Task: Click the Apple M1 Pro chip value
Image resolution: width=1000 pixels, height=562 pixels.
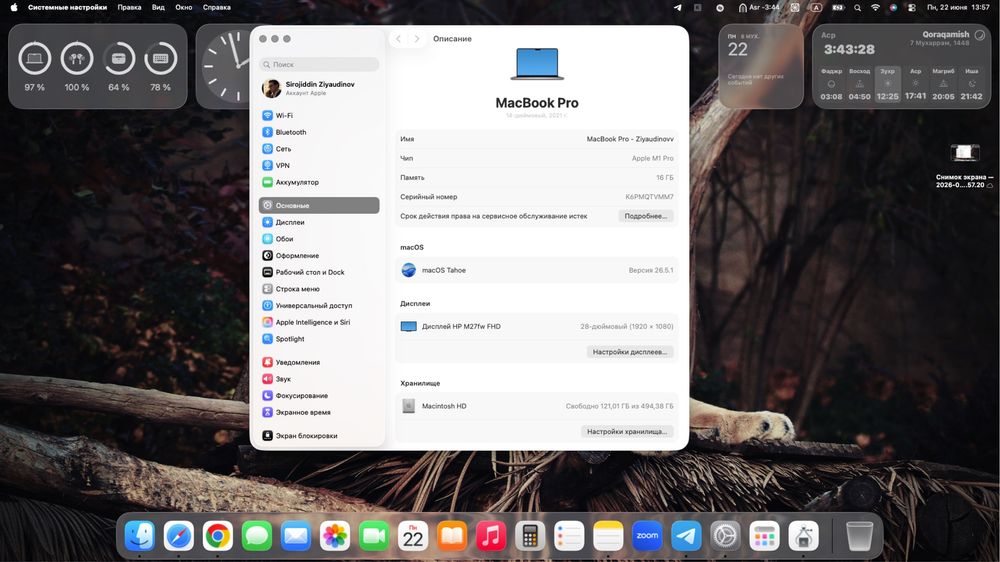Action: point(652,158)
